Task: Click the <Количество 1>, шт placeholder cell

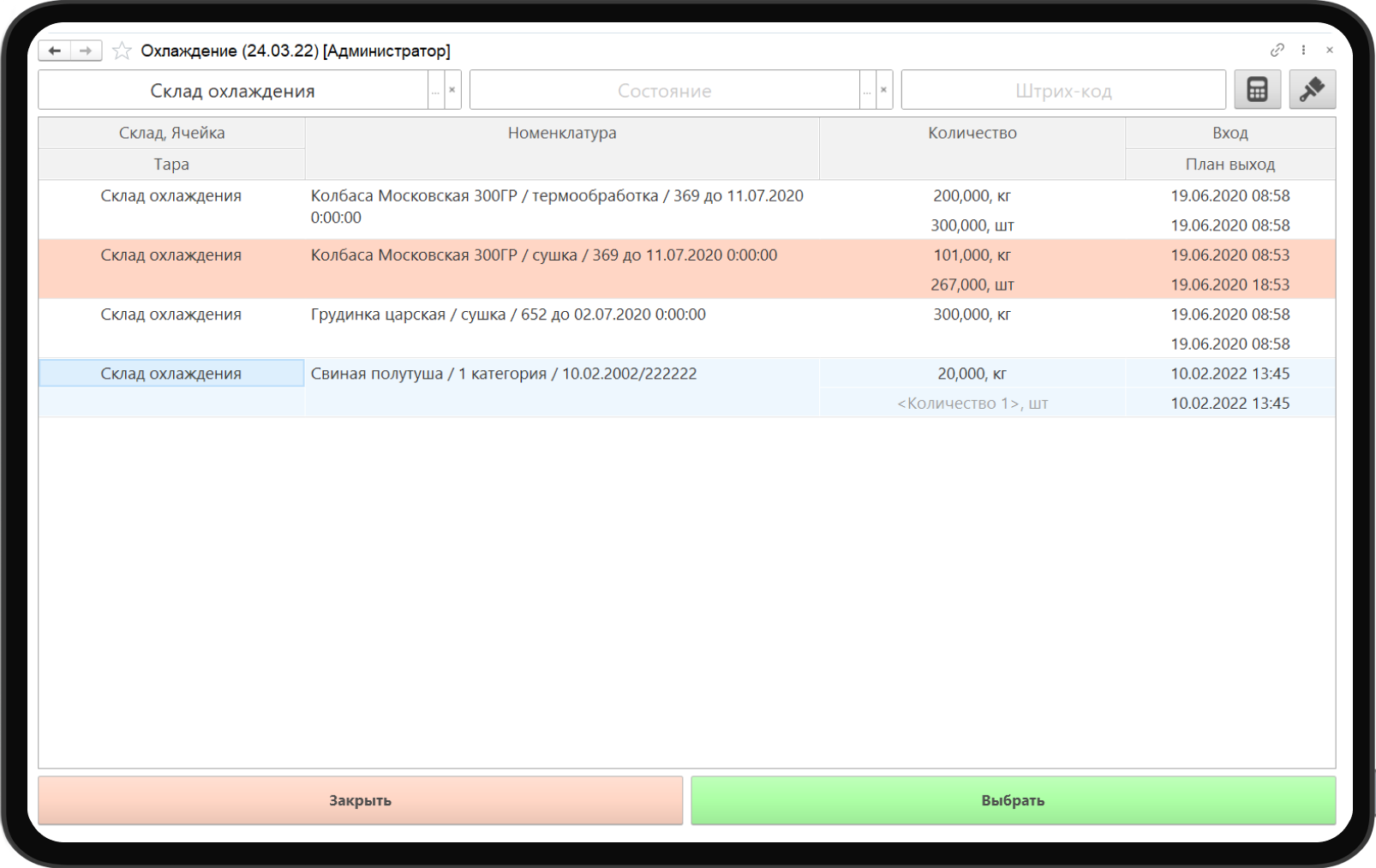Action: point(972,404)
